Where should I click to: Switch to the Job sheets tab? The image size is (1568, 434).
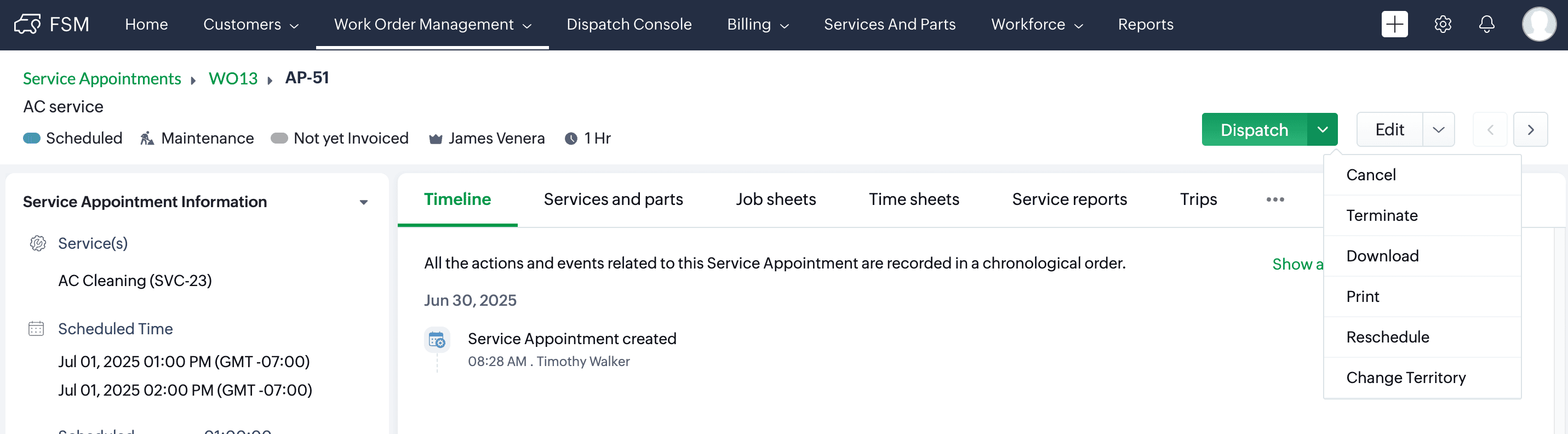(x=775, y=199)
